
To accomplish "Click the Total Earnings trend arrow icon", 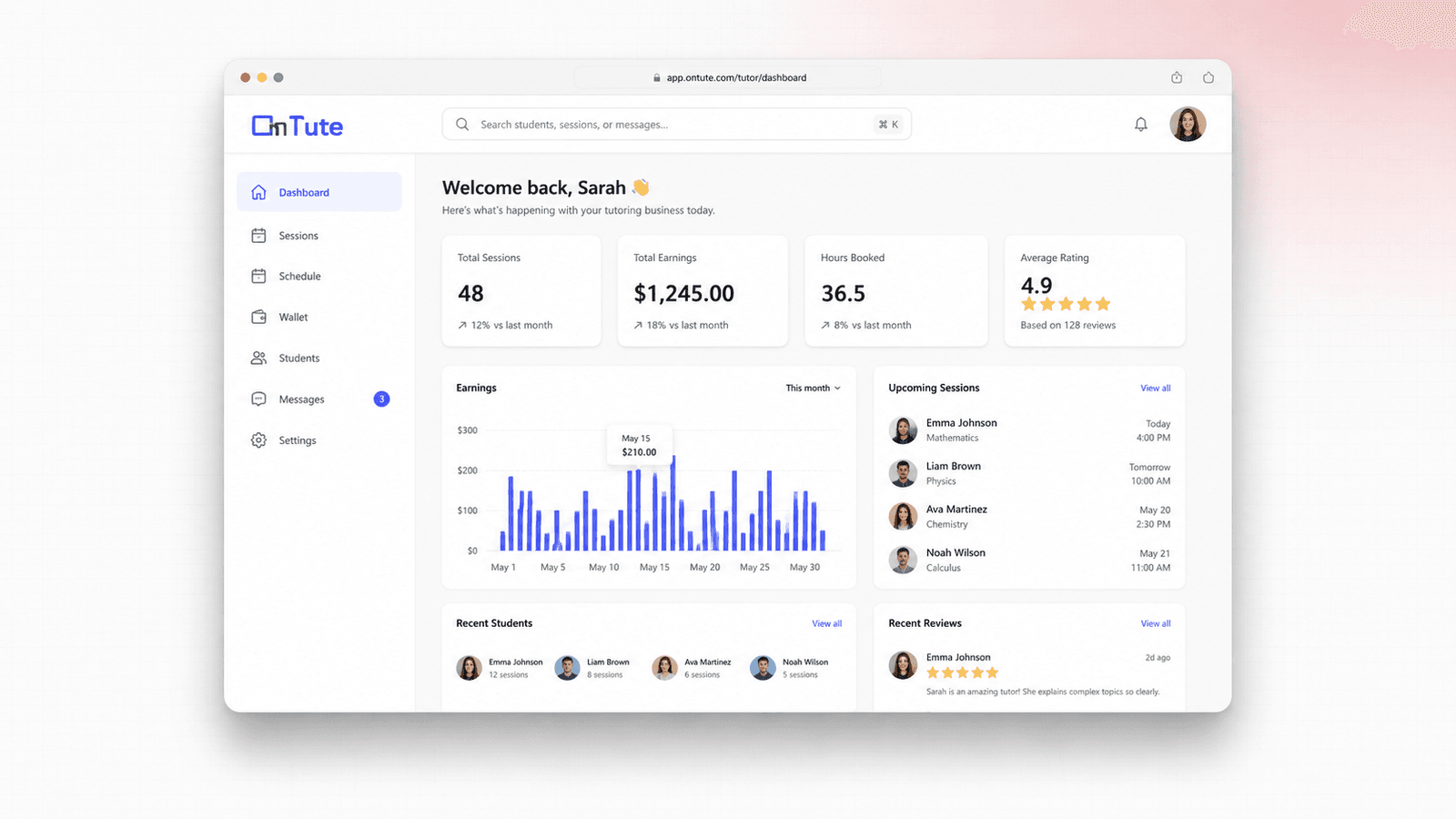I will pos(638,325).
